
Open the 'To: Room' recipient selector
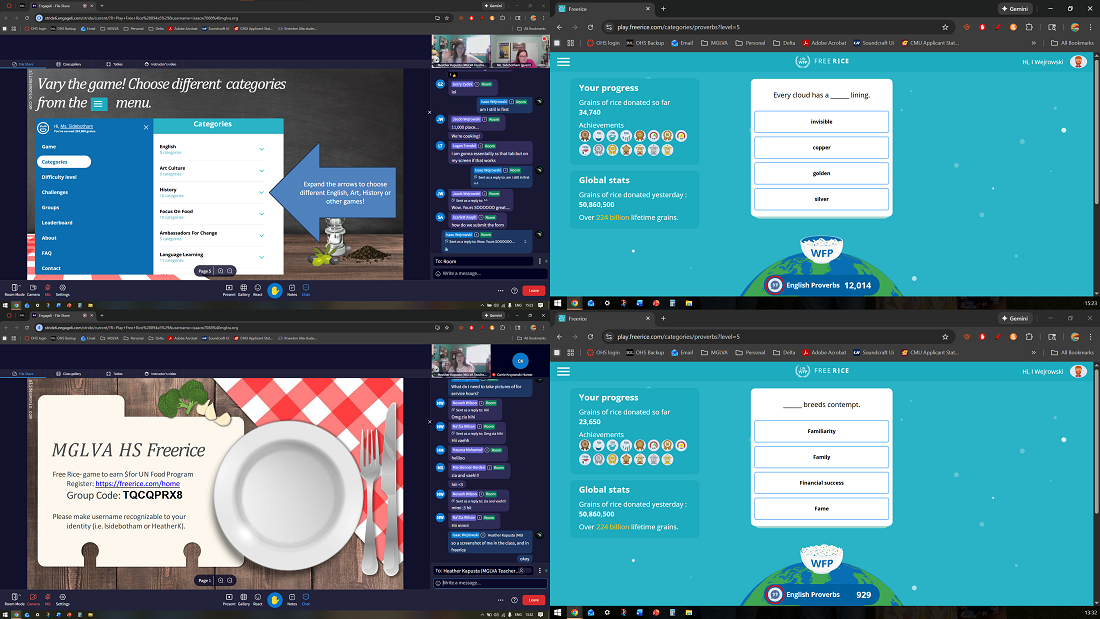pos(484,261)
